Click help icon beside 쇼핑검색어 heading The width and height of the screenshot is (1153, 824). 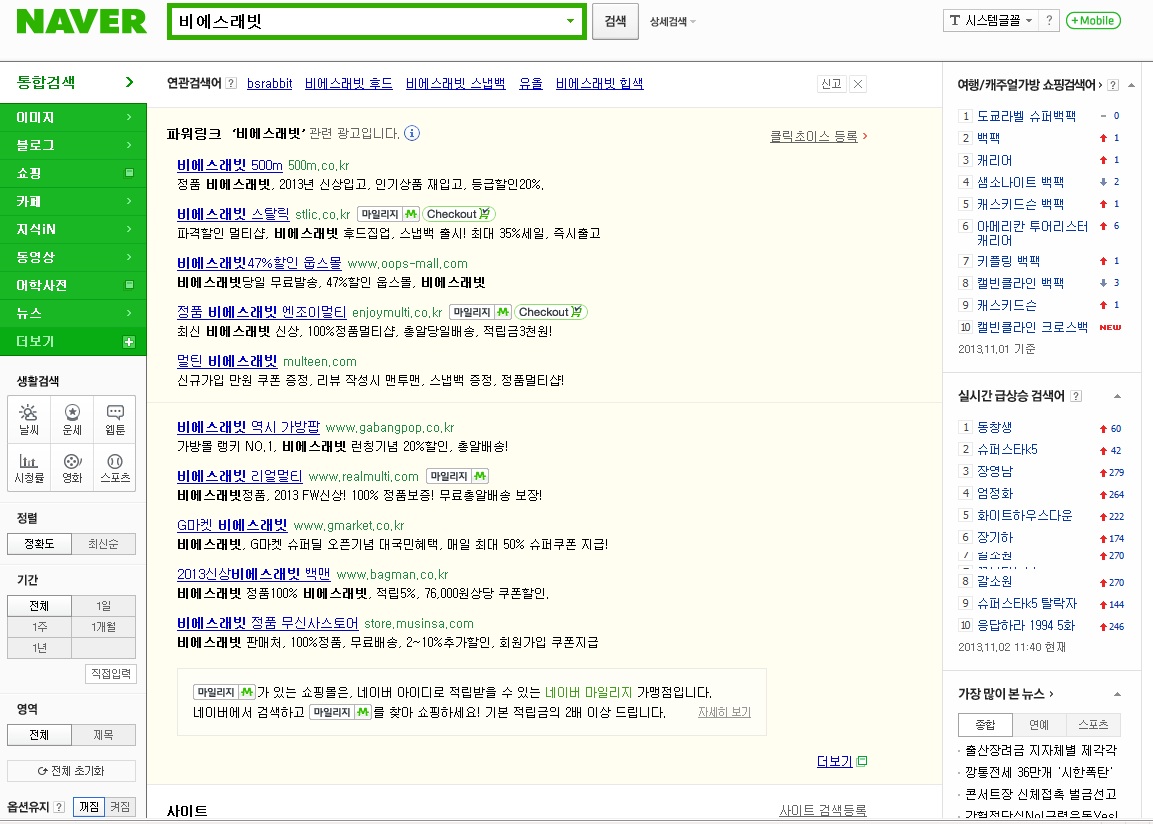point(1113,85)
